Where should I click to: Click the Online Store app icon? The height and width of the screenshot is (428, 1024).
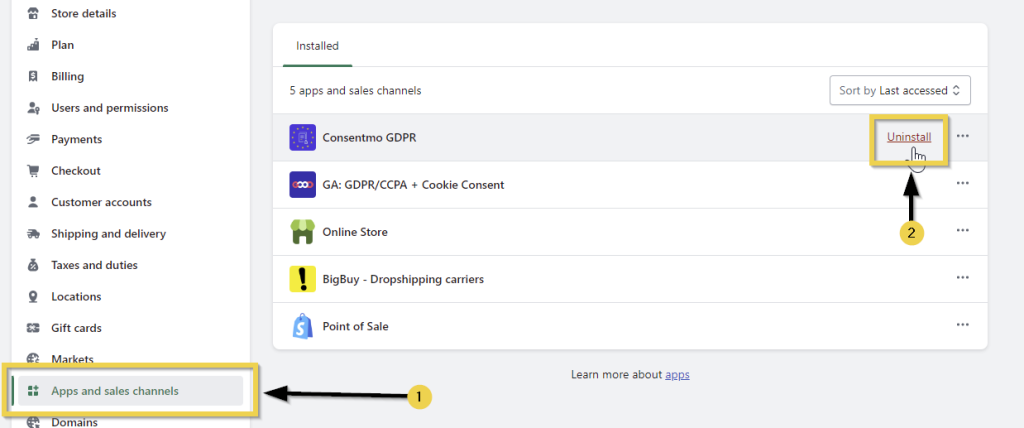tap(302, 232)
